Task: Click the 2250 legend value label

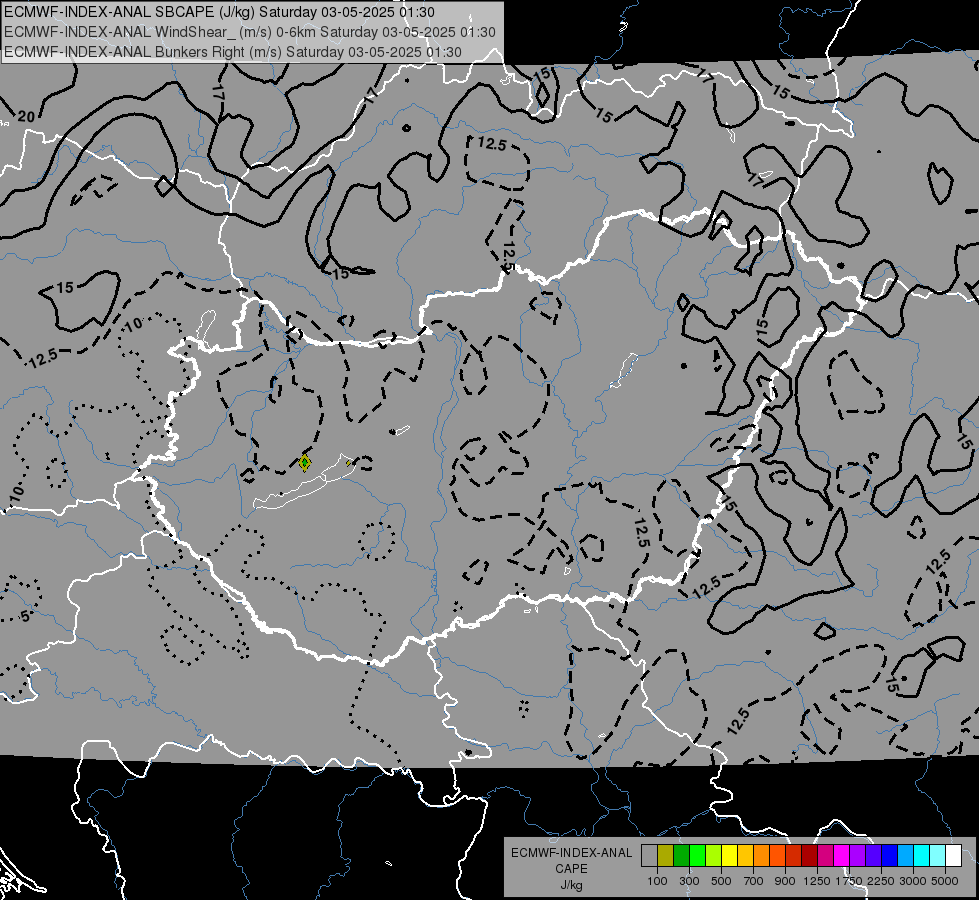Action: [881, 881]
